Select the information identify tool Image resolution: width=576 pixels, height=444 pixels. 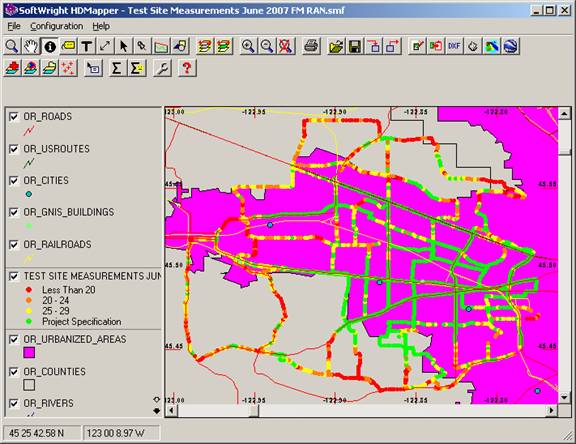50,46
